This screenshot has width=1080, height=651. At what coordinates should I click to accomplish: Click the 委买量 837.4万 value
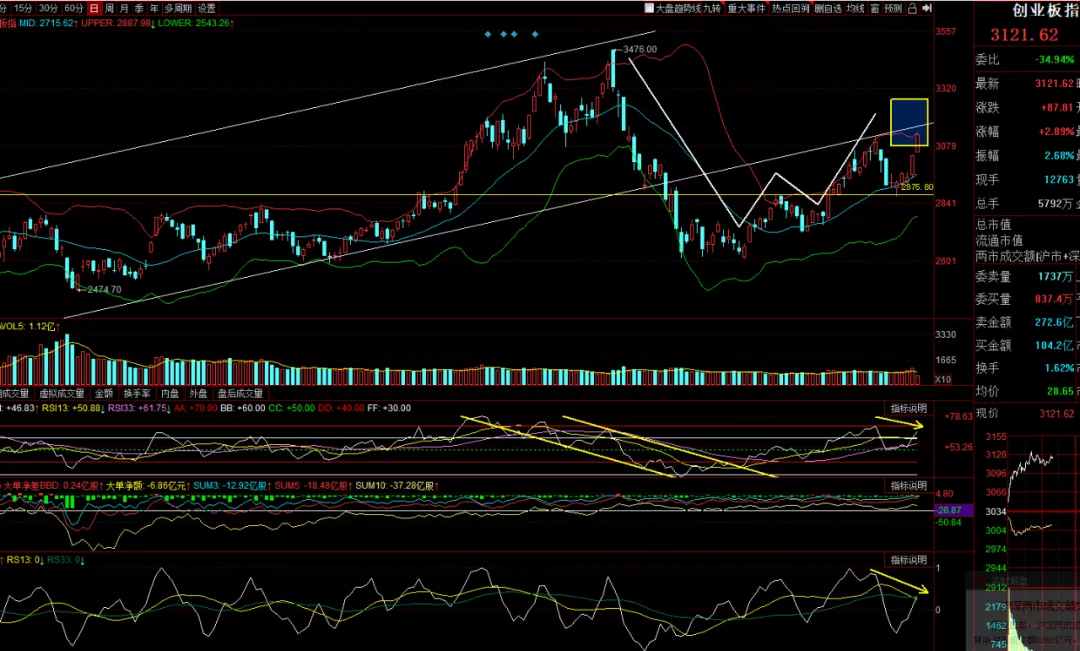[1054, 299]
